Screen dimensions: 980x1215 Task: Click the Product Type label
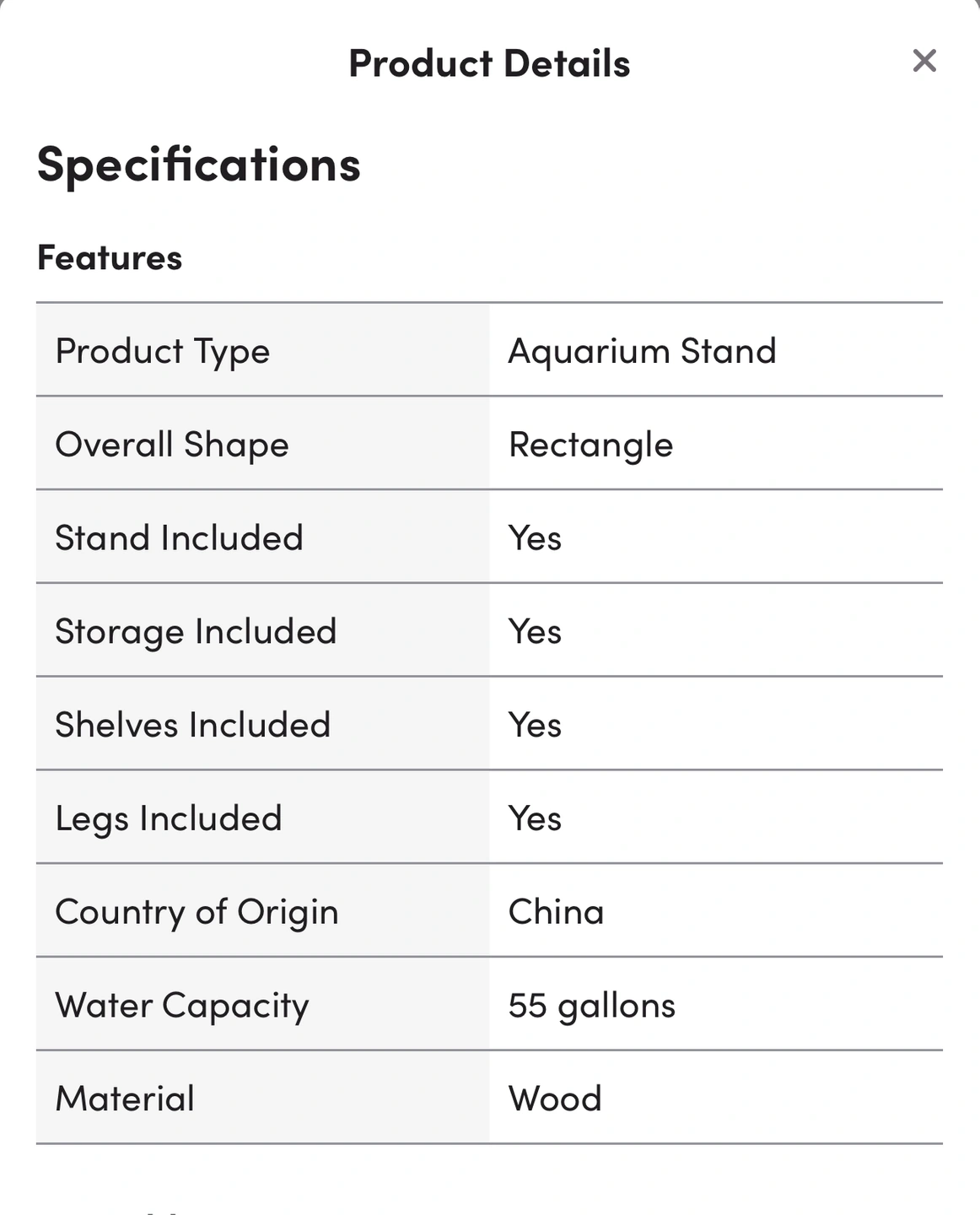click(163, 351)
